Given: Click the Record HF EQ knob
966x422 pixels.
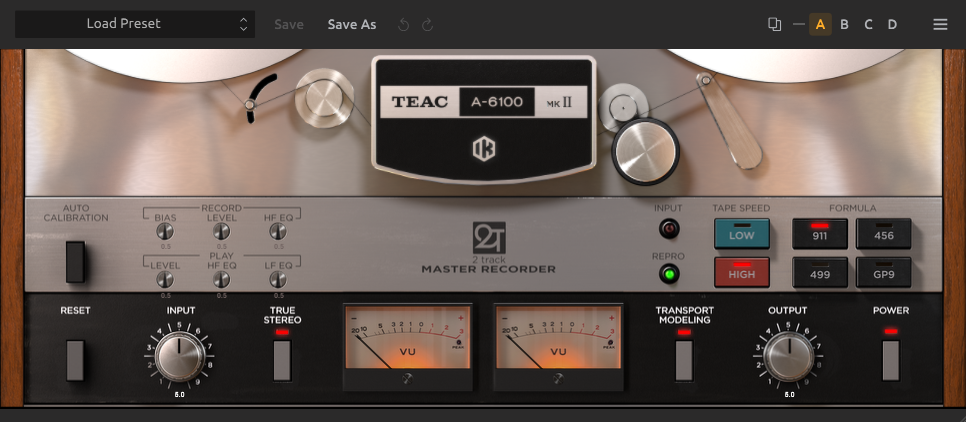Looking at the screenshot, I should click(278, 232).
